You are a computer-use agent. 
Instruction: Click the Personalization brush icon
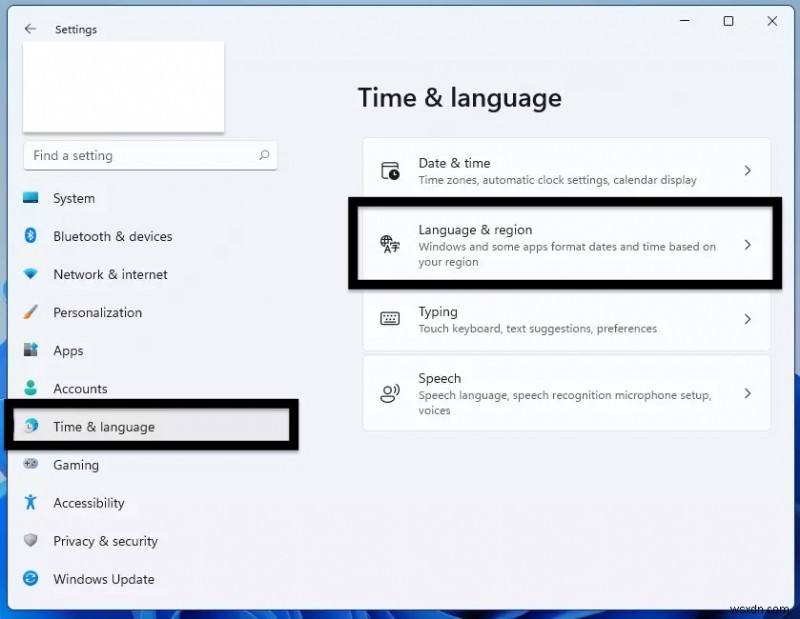click(x=32, y=313)
